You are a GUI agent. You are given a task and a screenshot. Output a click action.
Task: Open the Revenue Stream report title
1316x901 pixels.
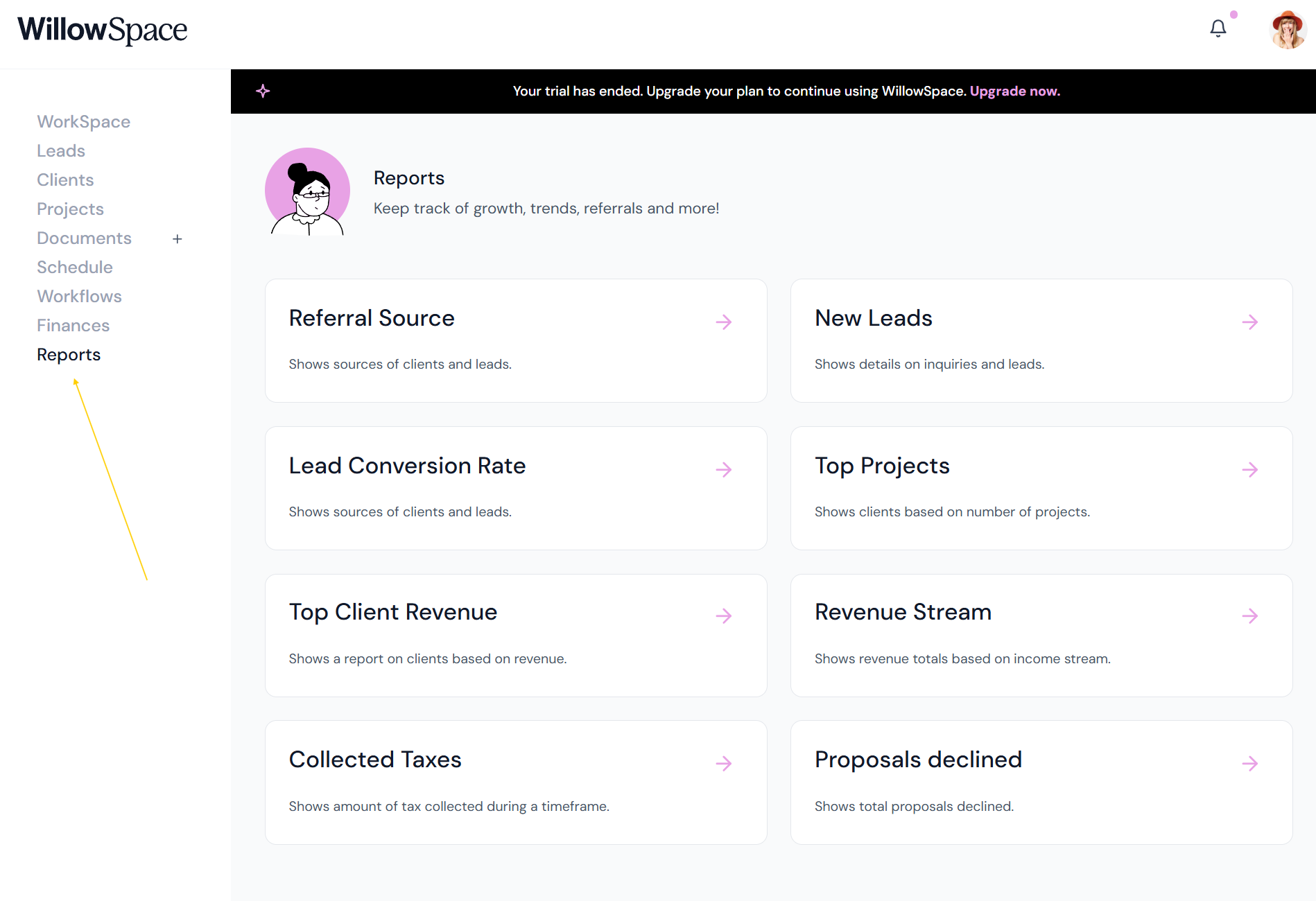(x=903, y=612)
